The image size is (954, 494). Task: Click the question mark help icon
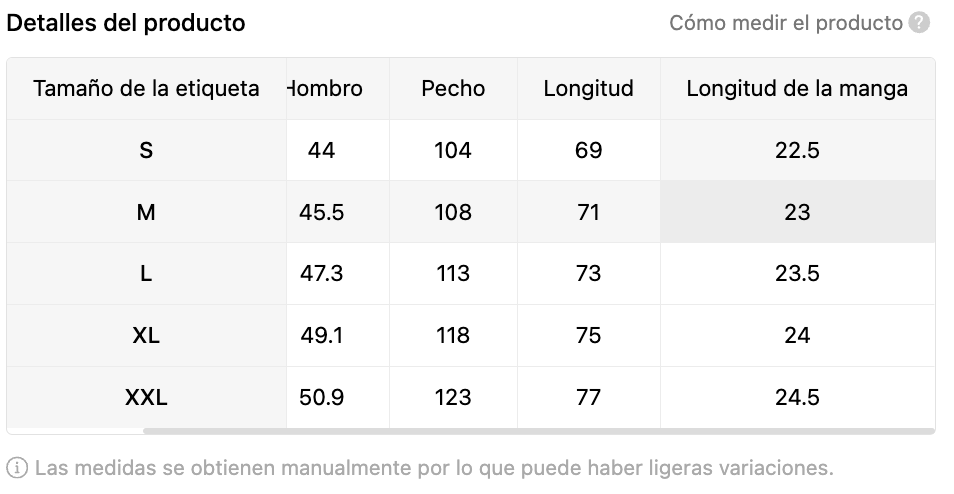[919, 23]
